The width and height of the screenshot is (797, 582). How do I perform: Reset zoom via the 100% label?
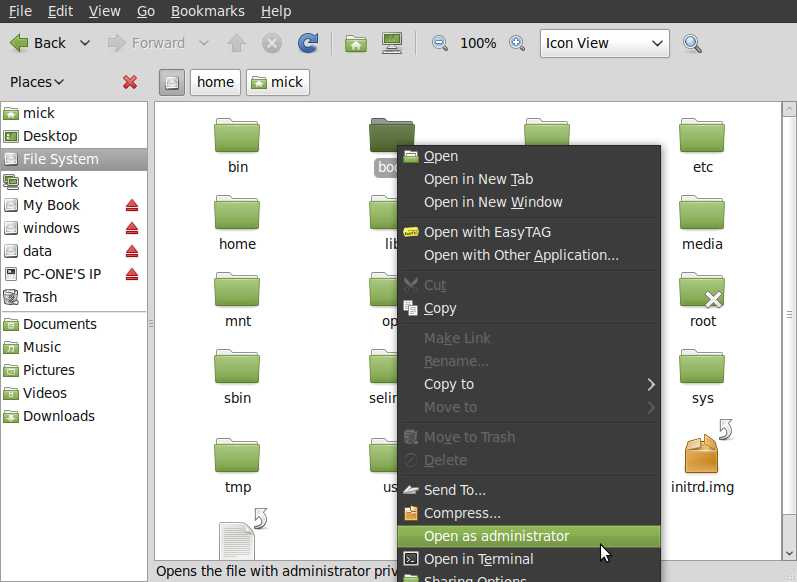(x=478, y=43)
